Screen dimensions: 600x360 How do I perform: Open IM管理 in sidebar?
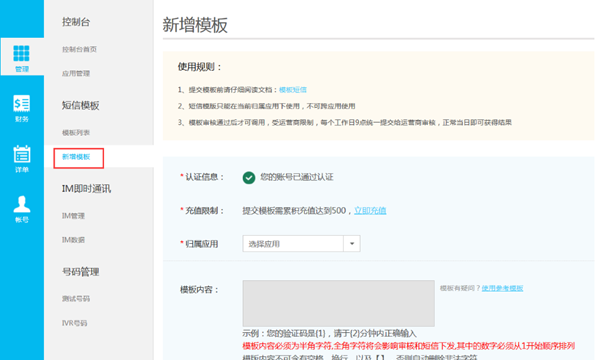click(73, 216)
